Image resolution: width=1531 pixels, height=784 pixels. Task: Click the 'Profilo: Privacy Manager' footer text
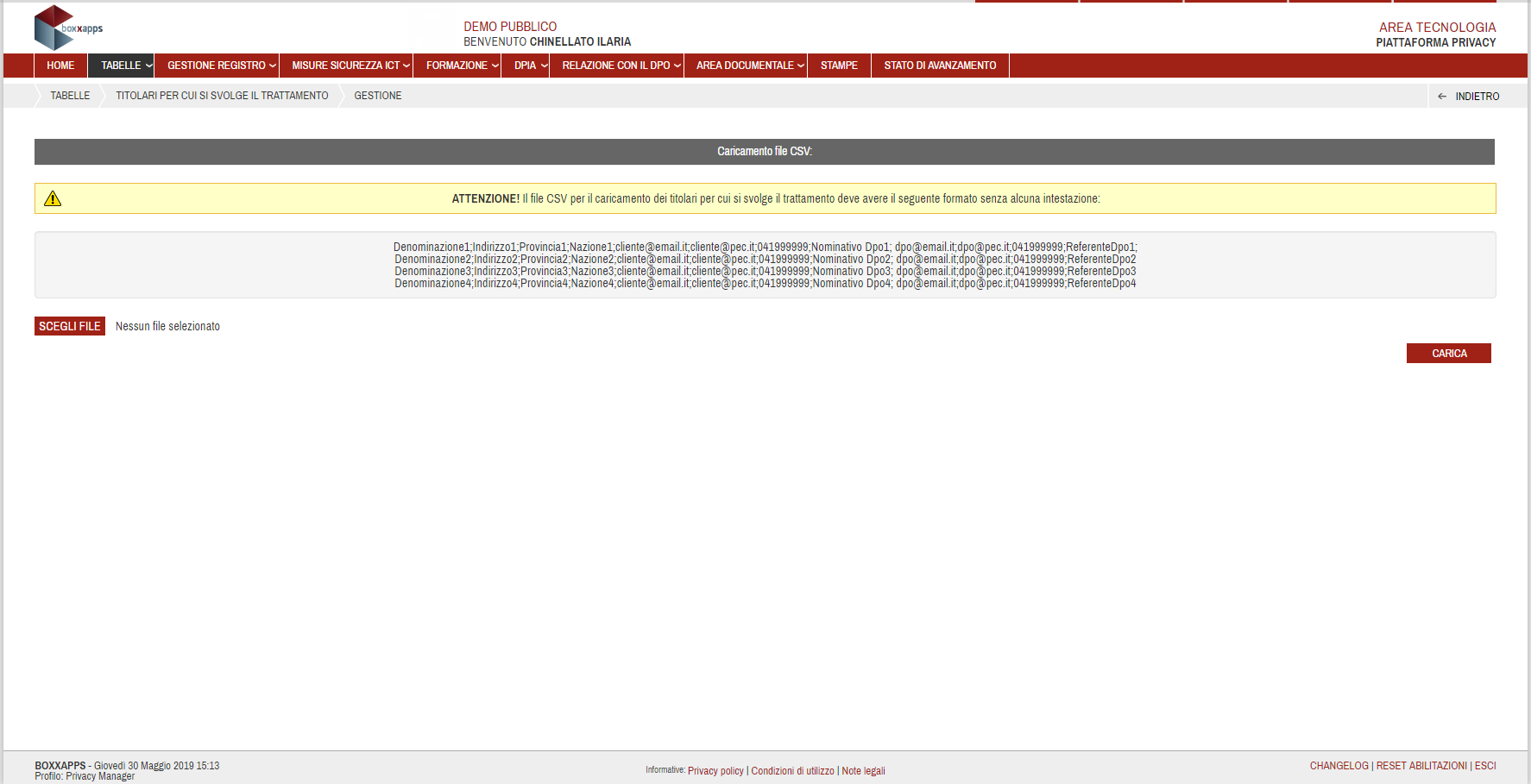point(85,776)
